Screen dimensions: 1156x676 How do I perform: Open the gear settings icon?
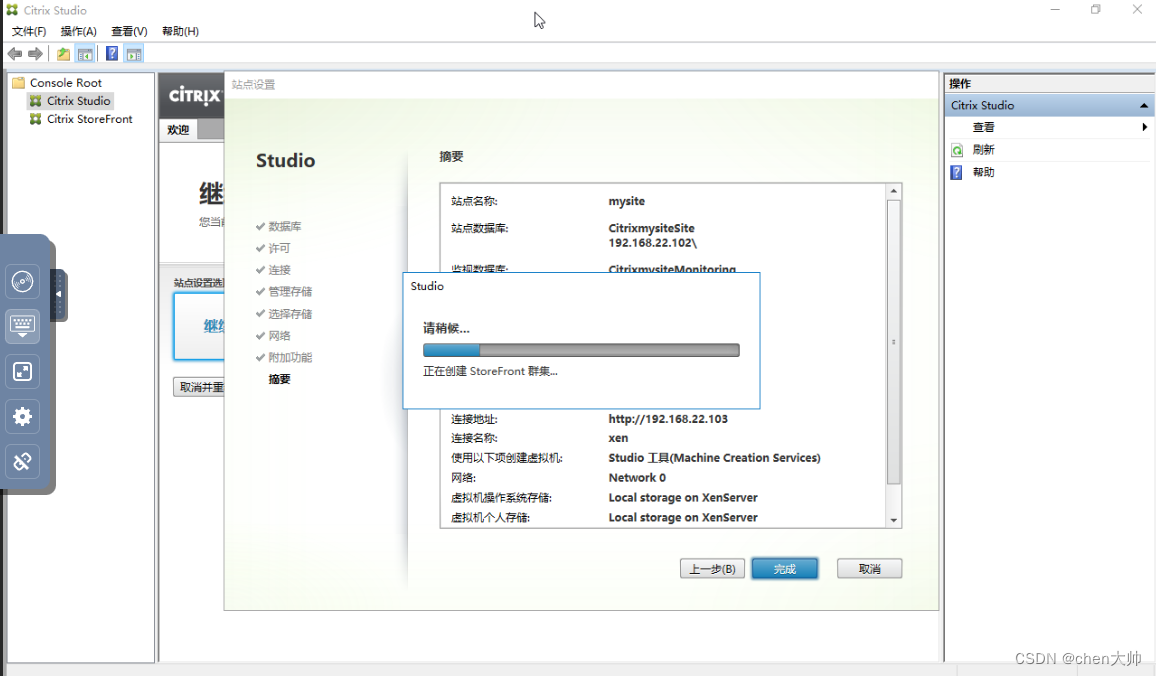click(22, 417)
